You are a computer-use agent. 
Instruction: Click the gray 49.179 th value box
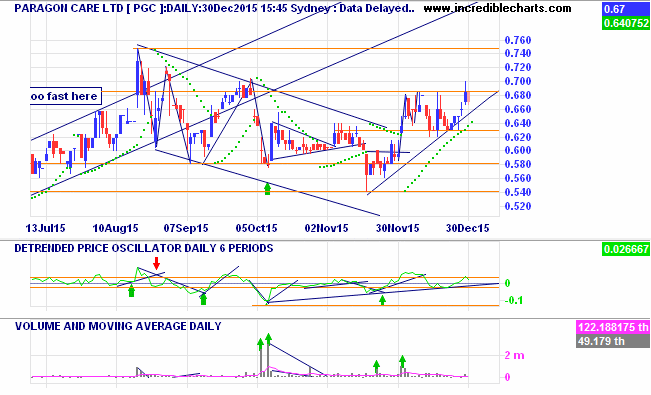[x=613, y=341]
